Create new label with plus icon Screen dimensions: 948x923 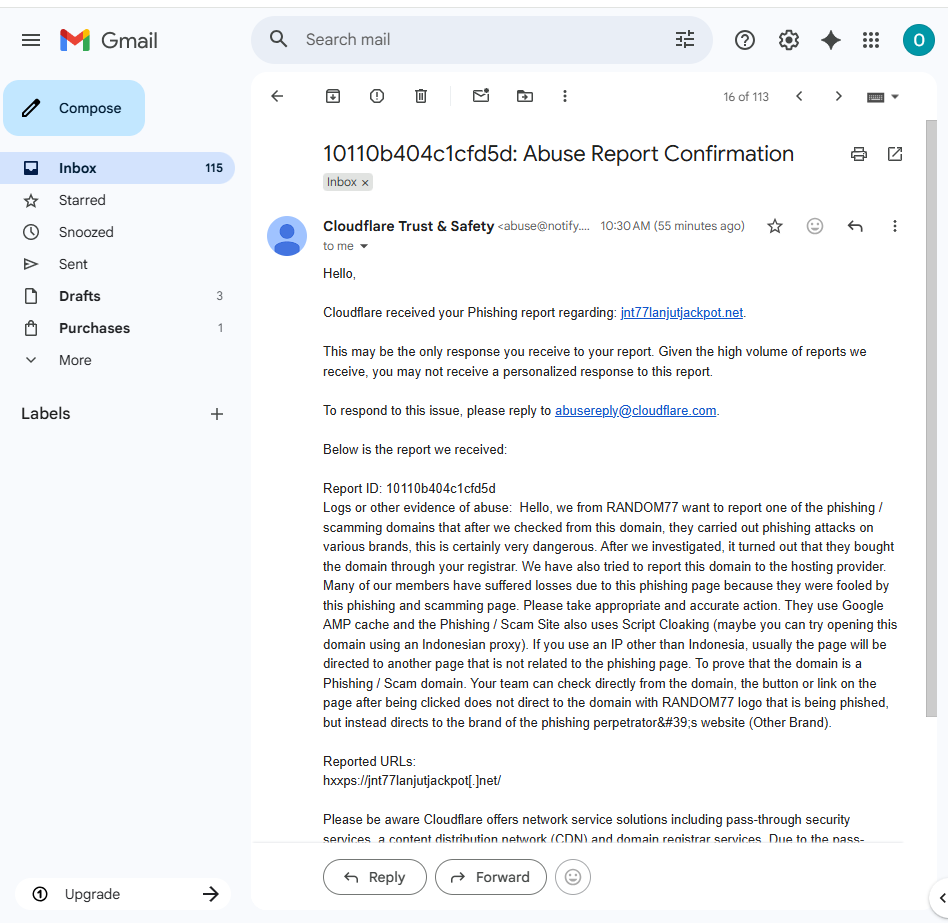click(x=216, y=414)
